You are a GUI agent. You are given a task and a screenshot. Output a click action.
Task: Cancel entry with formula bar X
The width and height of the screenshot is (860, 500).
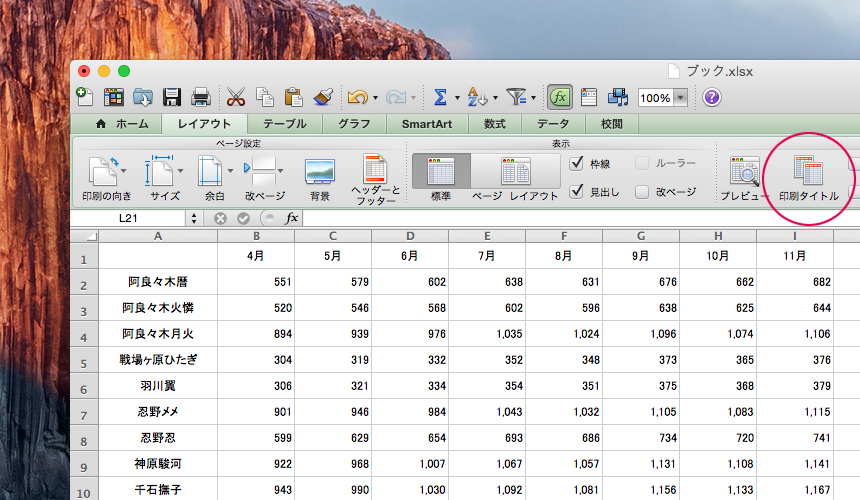[220, 218]
